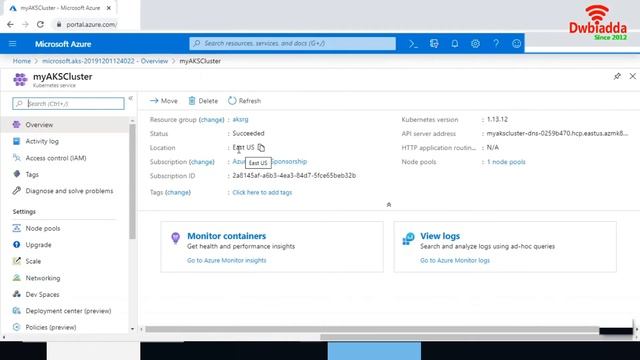Open Cloud Shell from the top bar
The height and width of the screenshot is (360, 640).
click(413, 44)
